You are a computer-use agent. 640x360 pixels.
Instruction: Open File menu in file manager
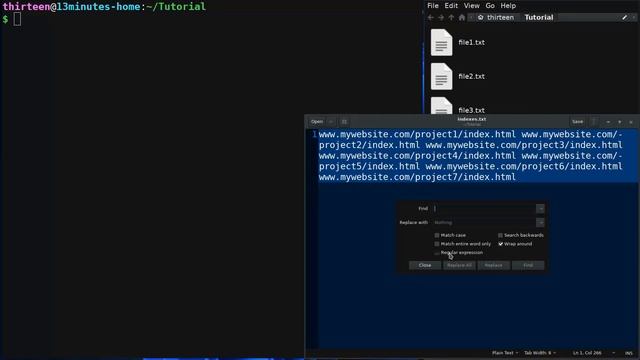pyautogui.click(x=433, y=6)
